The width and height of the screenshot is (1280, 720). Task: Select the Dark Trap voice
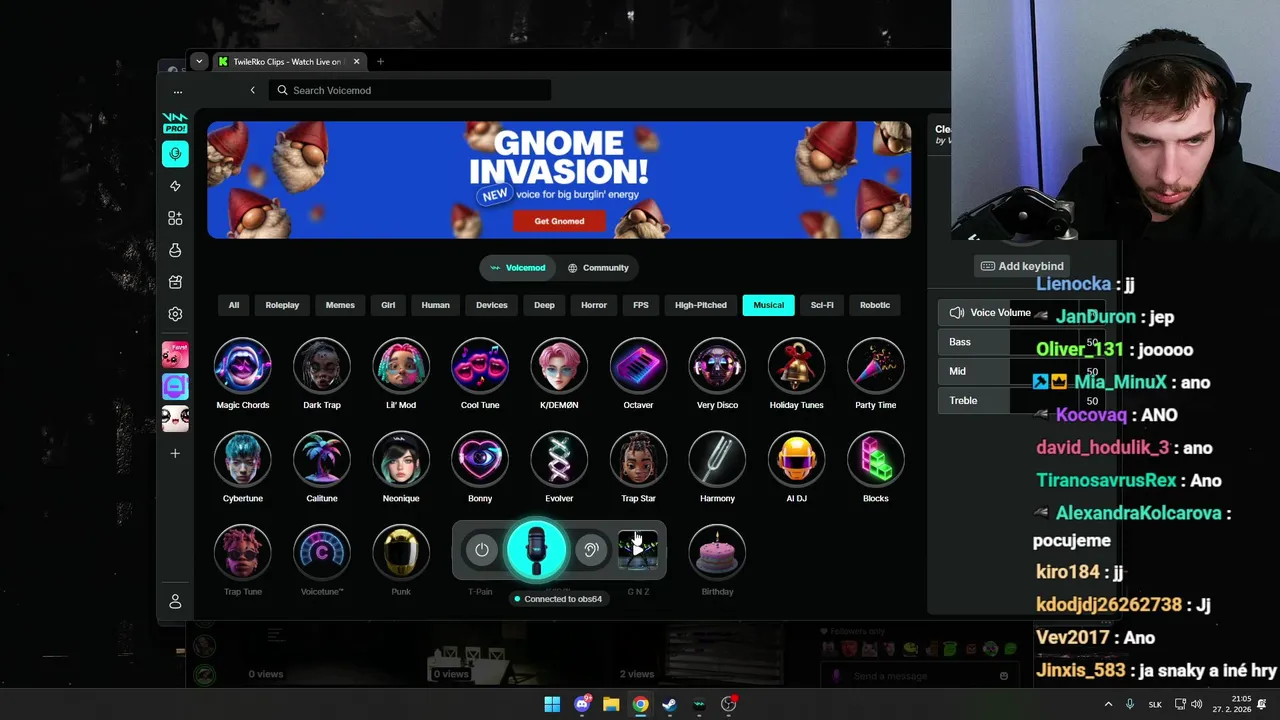[322, 366]
